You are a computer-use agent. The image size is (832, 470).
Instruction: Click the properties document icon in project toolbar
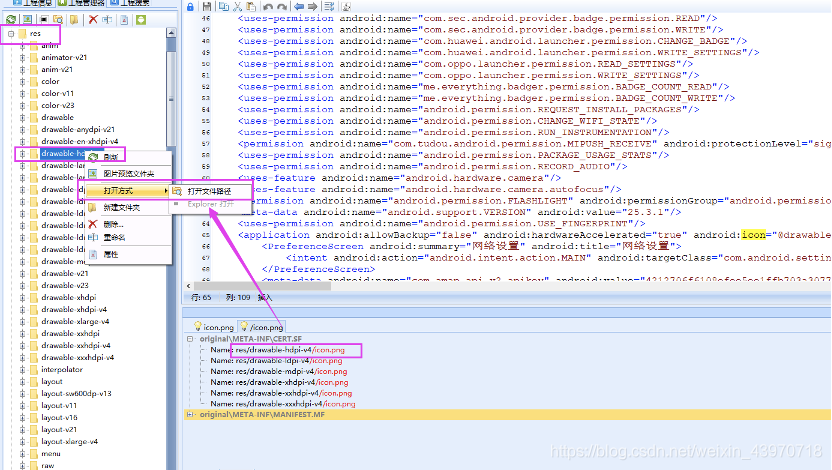124,20
